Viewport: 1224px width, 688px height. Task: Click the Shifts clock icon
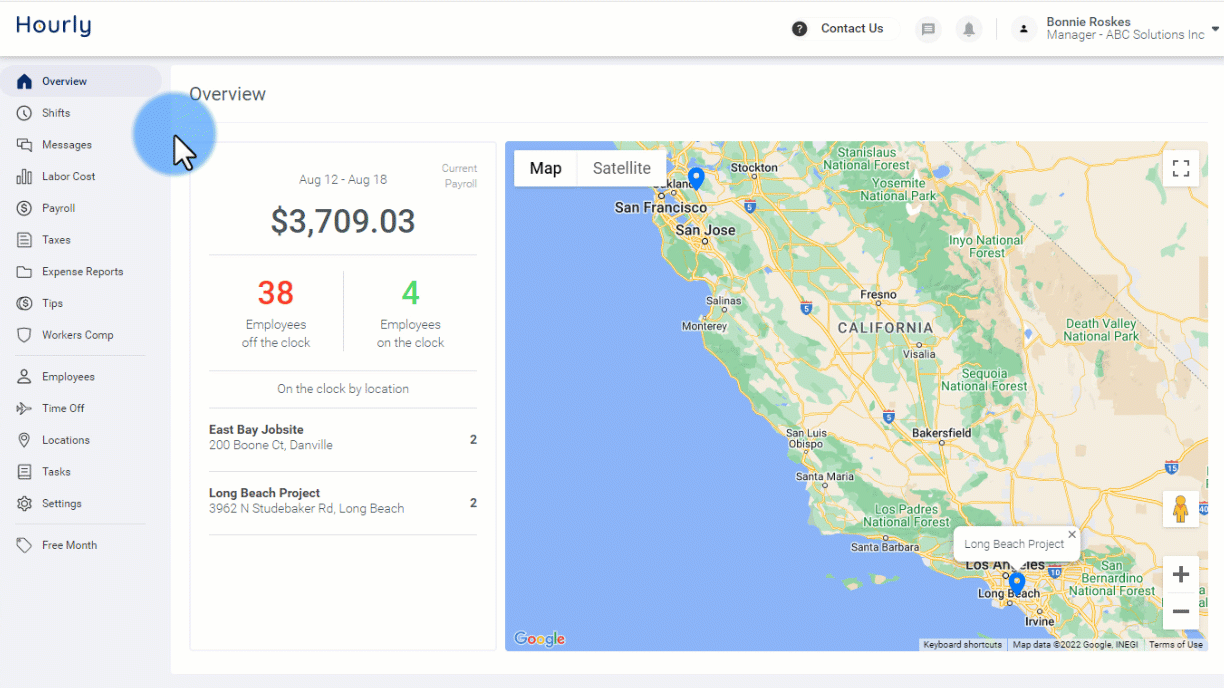coord(25,113)
